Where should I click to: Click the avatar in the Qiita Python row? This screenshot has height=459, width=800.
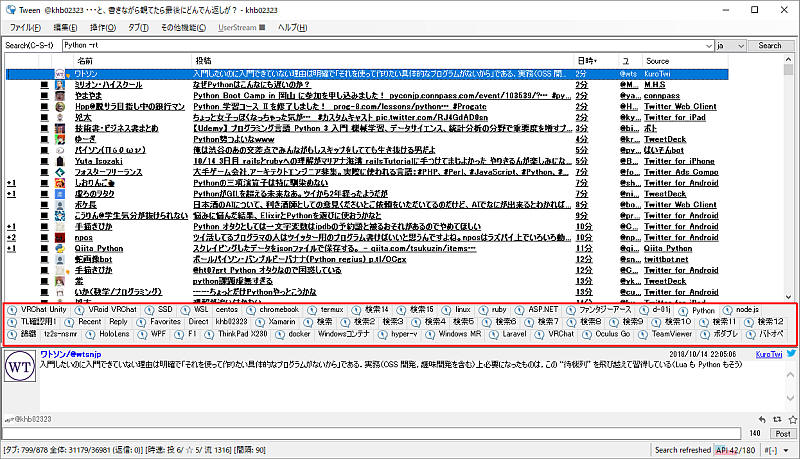(x=60, y=248)
